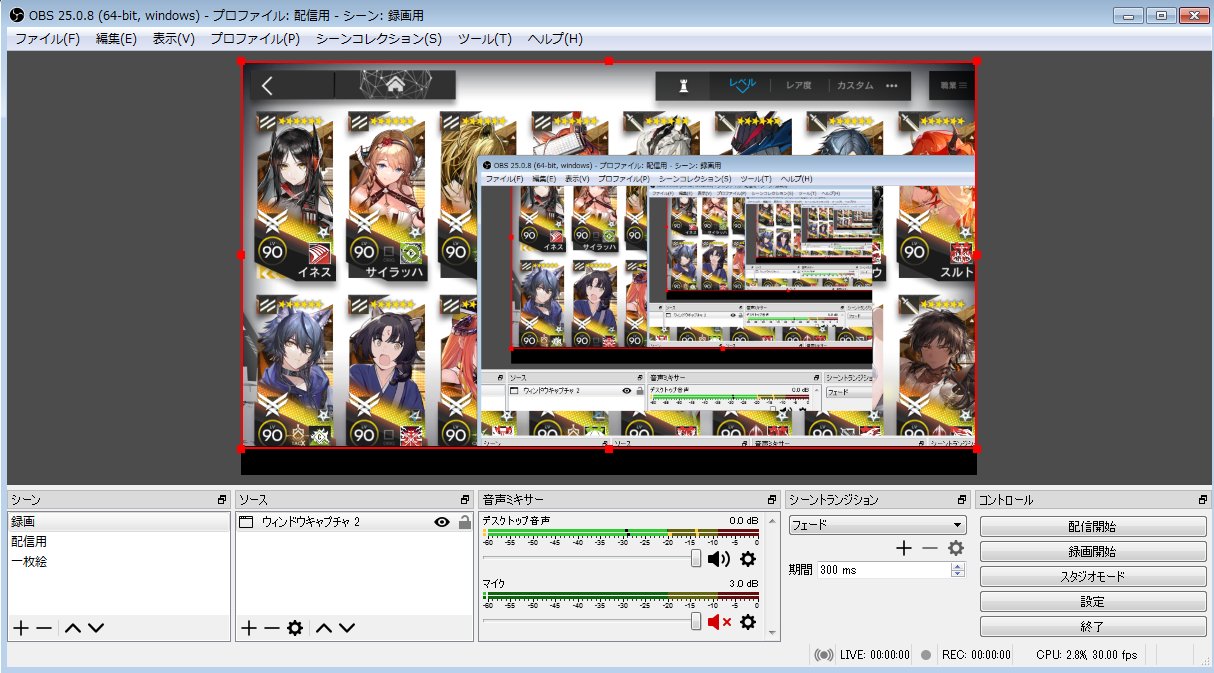This screenshot has height=673, width=1214.
Task: Open source properties gear in ソース panel
Action: click(x=294, y=628)
